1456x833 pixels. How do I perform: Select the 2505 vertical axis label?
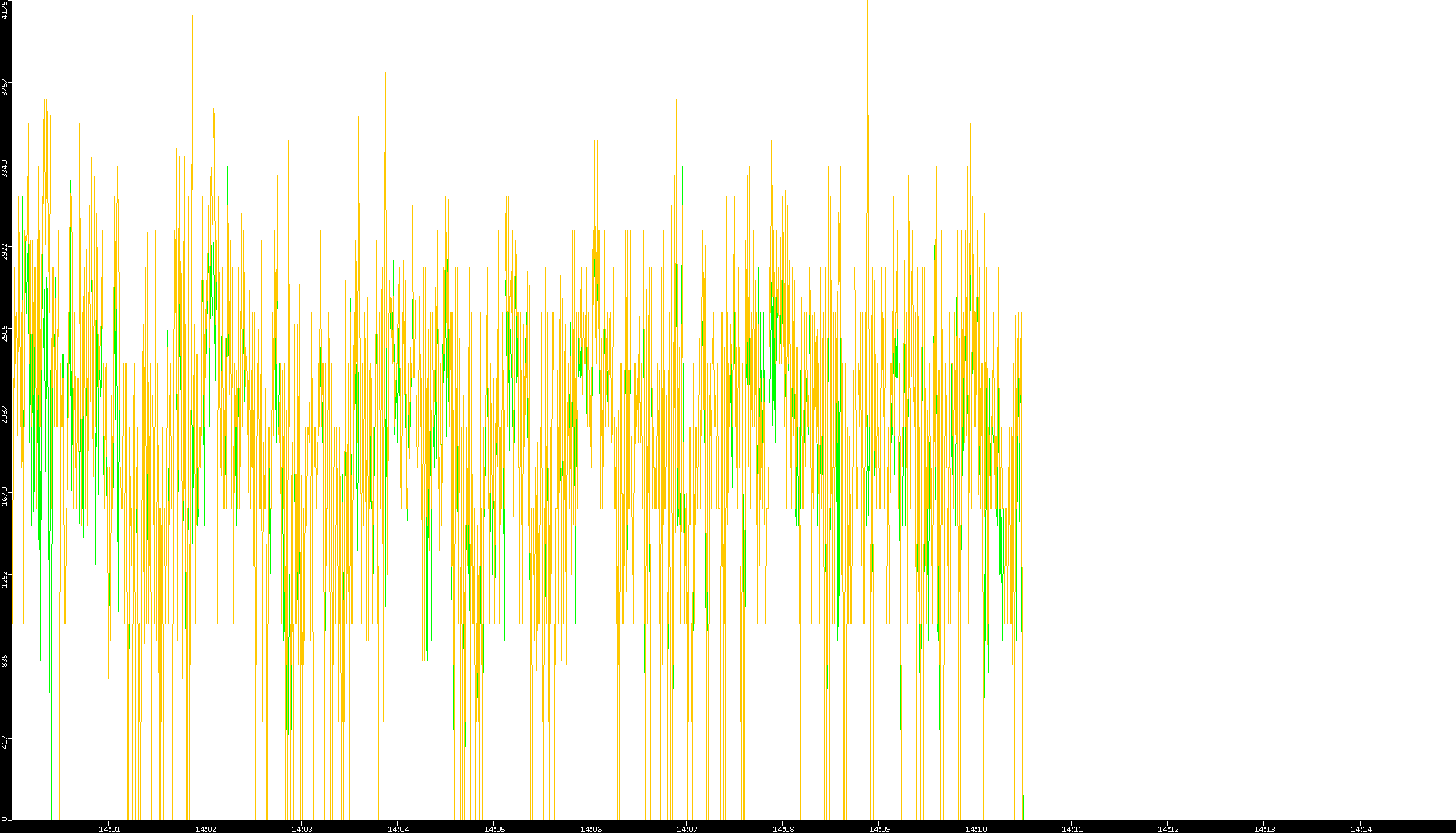click(6, 333)
